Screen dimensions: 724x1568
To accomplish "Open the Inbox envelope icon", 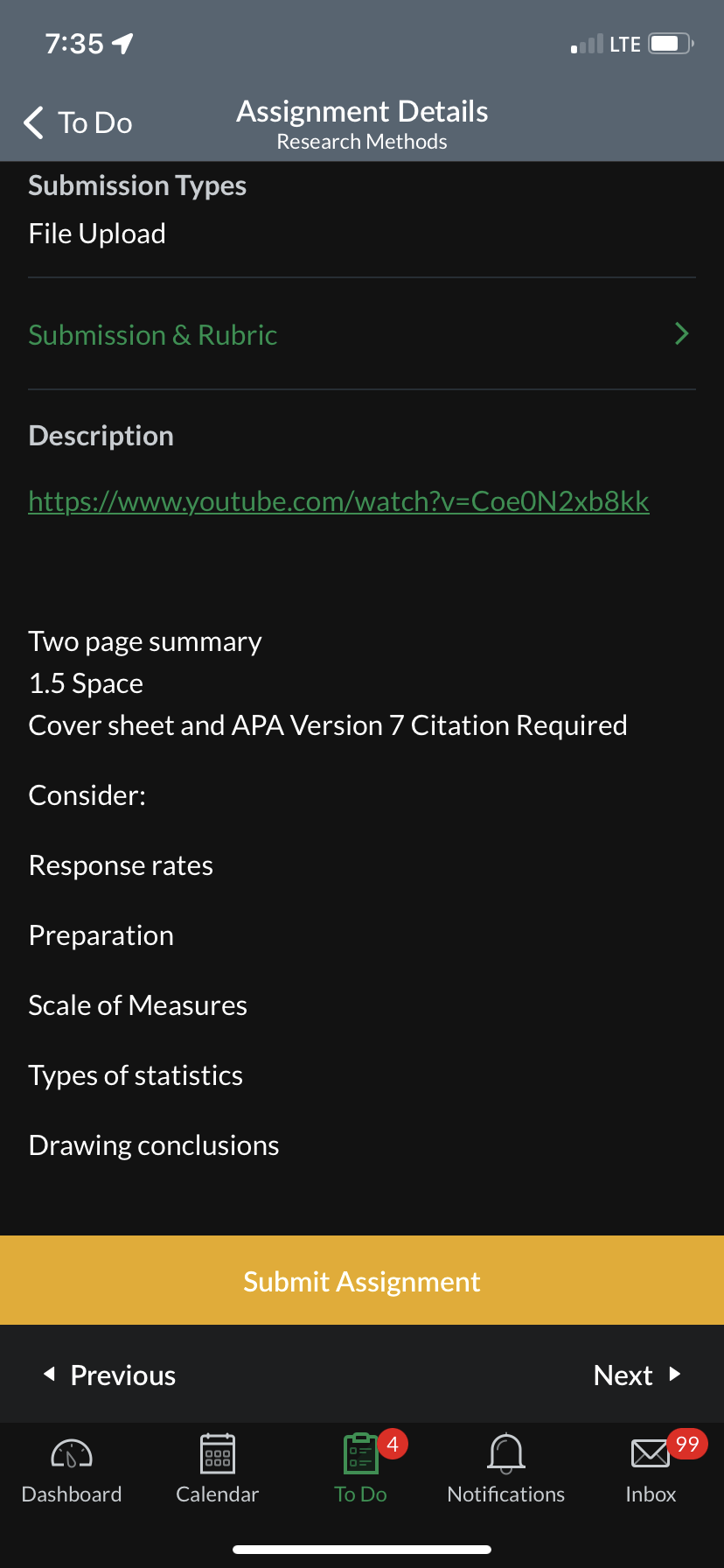I will [x=651, y=1454].
